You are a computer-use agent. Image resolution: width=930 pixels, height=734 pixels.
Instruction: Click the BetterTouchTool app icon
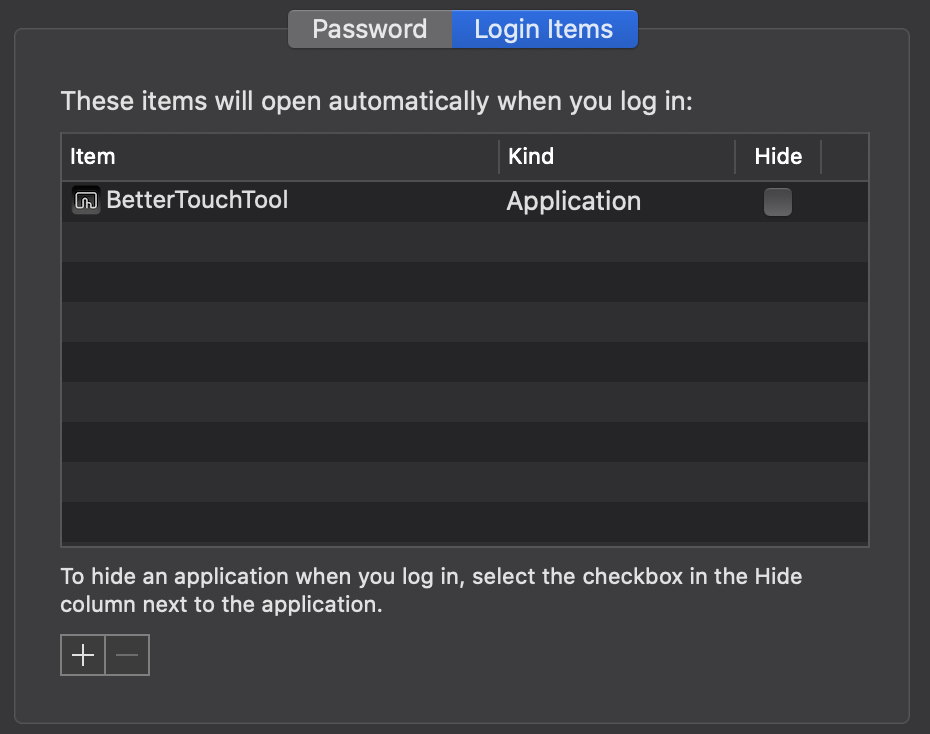pyautogui.click(x=86, y=200)
